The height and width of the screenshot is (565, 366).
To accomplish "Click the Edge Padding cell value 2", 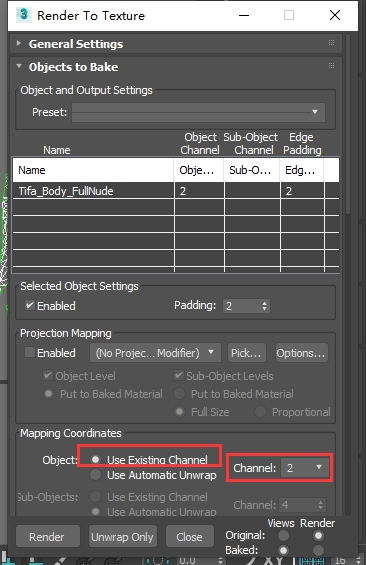I will (302, 191).
